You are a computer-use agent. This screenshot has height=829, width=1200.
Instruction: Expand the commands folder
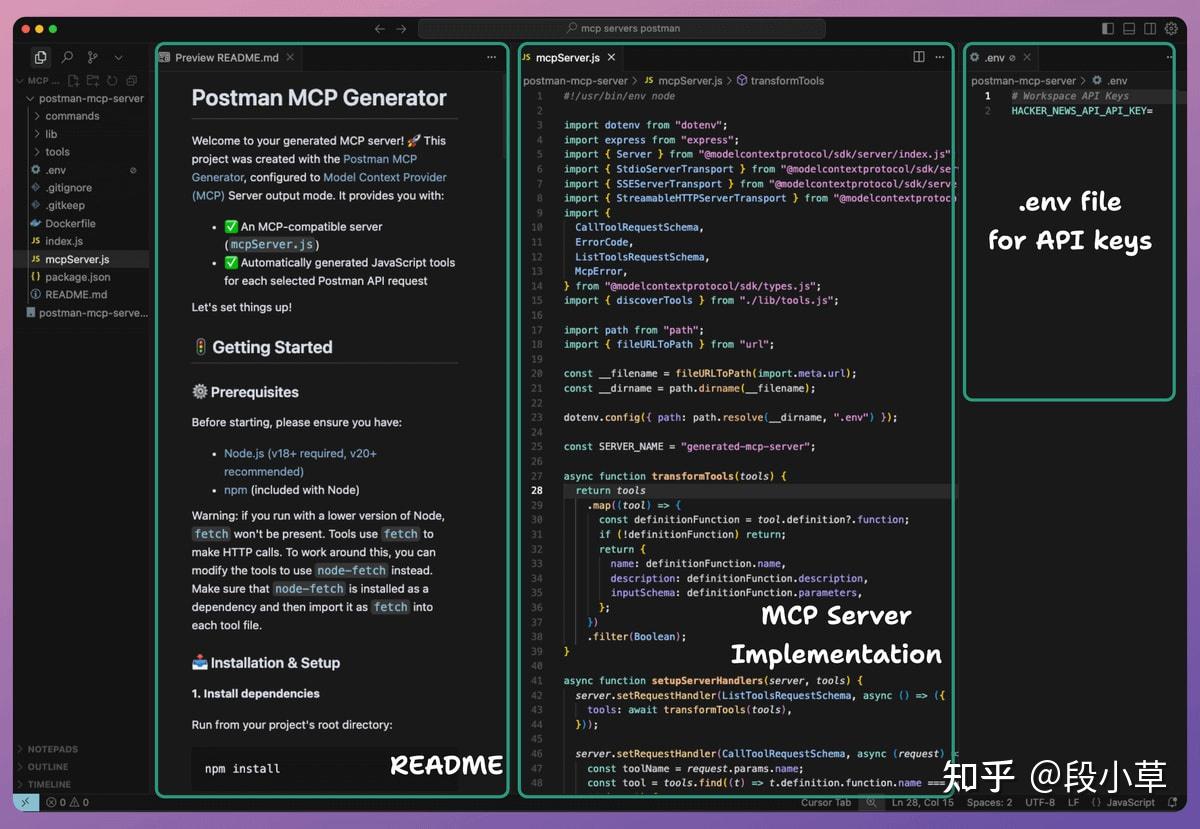pyautogui.click(x=72, y=116)
